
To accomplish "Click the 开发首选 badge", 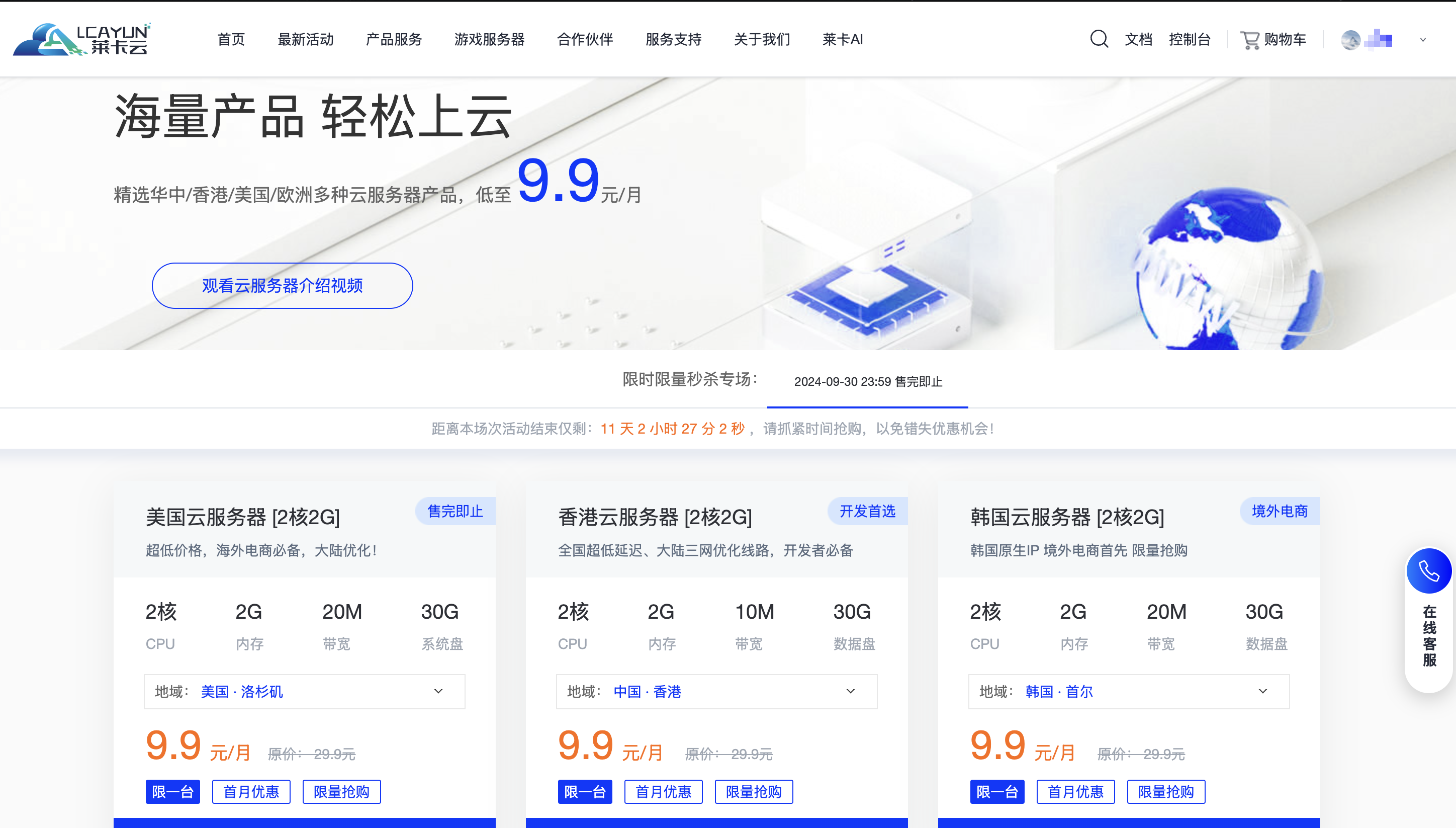I will [x=867, y=511].
